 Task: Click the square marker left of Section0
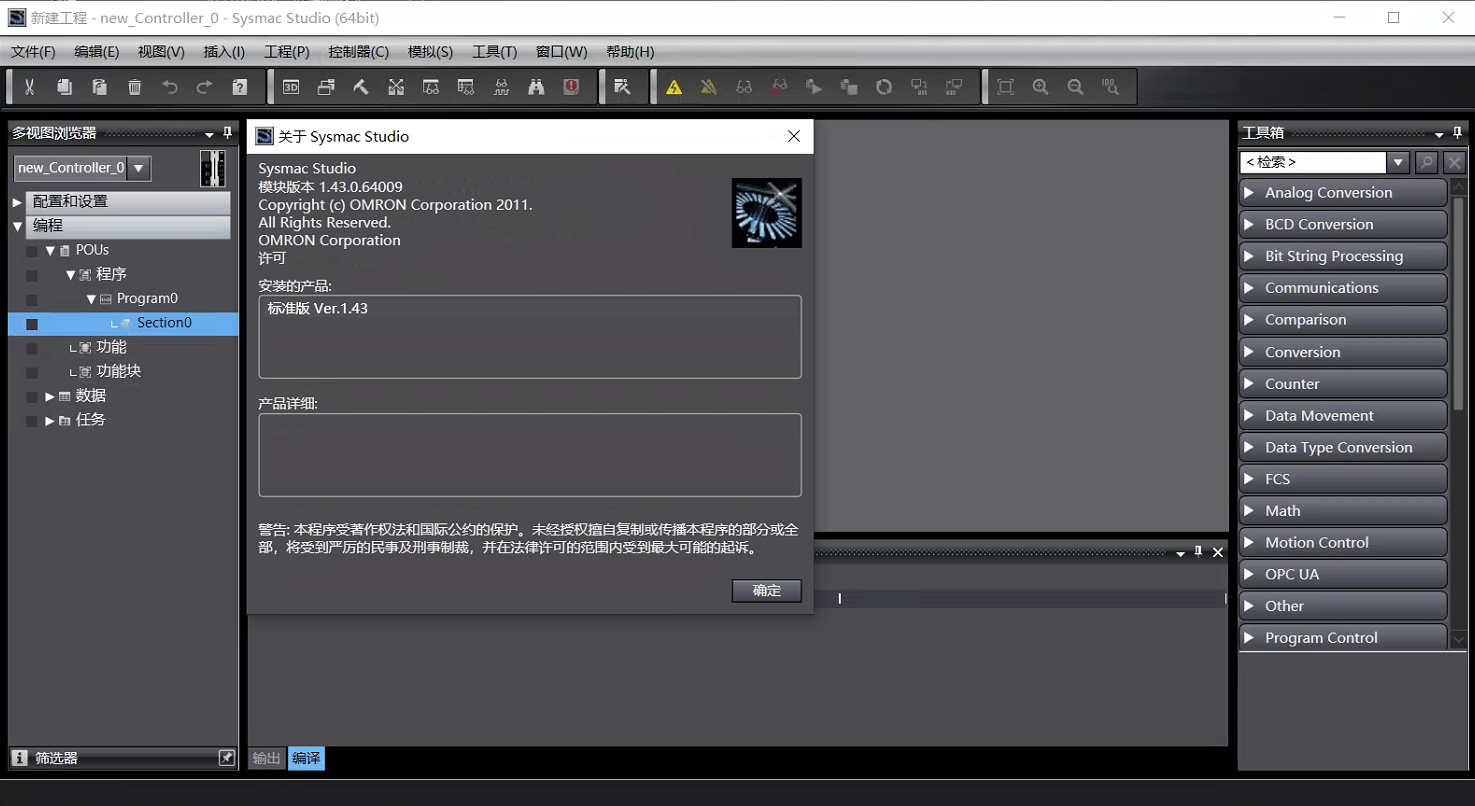32,324
